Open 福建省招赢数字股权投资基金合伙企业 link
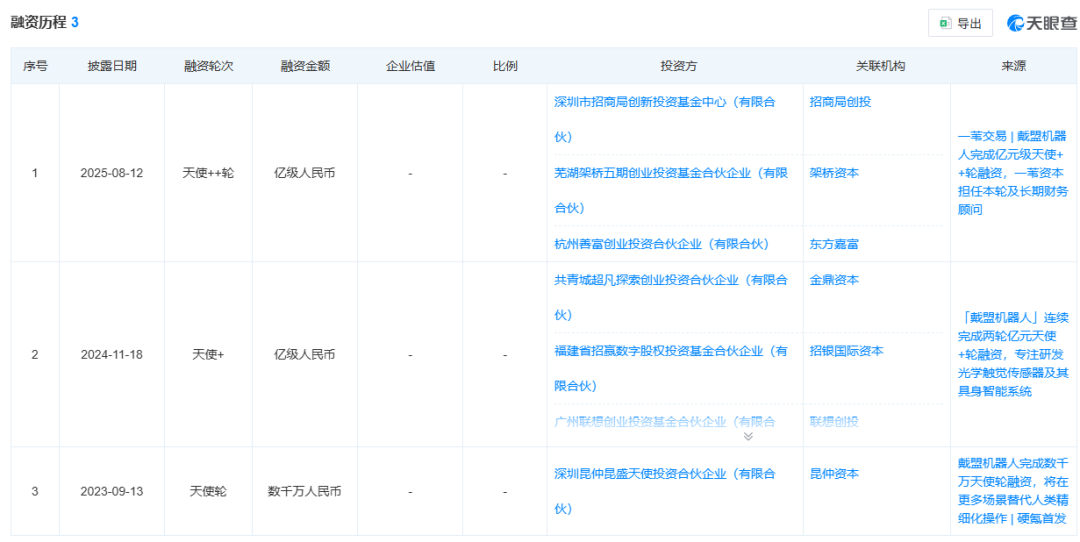The image size is (1080, 542). [670, 368]
